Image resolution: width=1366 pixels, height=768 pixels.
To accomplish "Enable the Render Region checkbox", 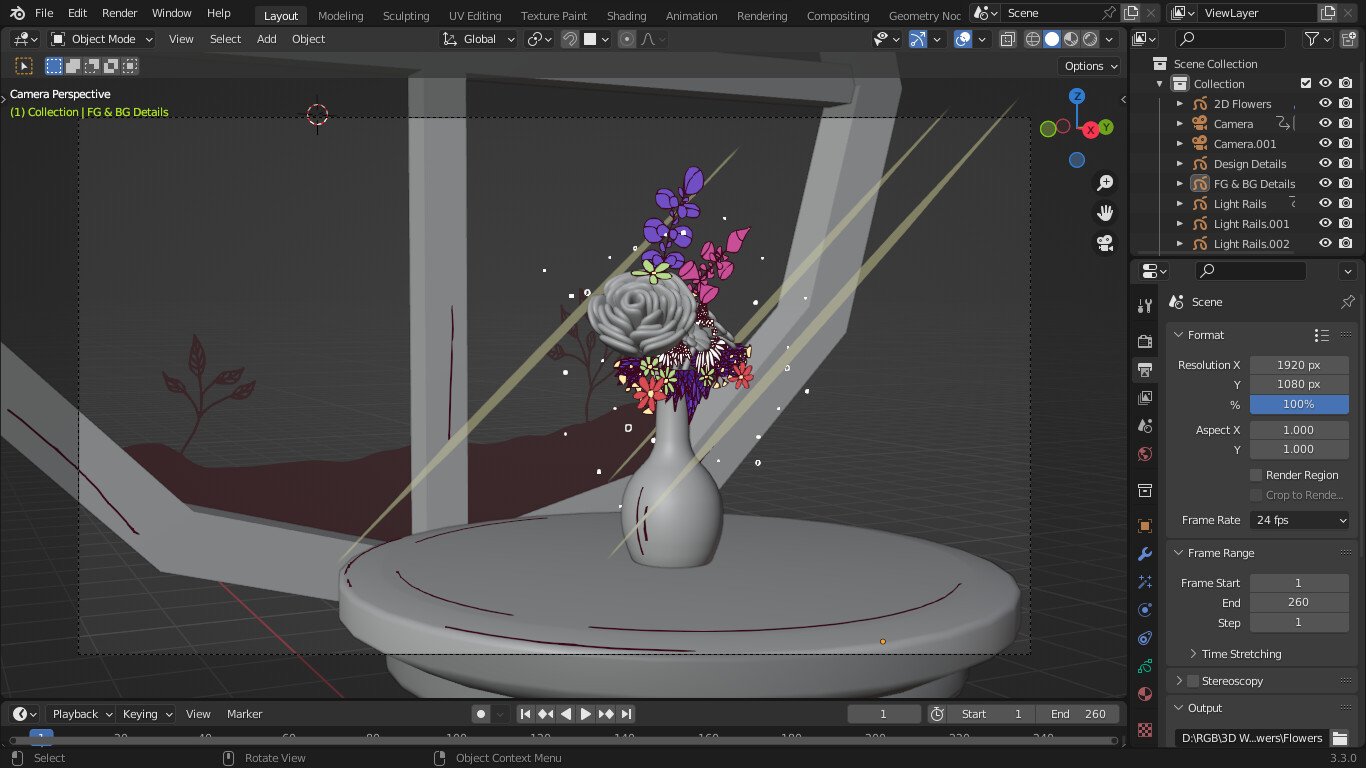I will click(x=1256, y=475).
